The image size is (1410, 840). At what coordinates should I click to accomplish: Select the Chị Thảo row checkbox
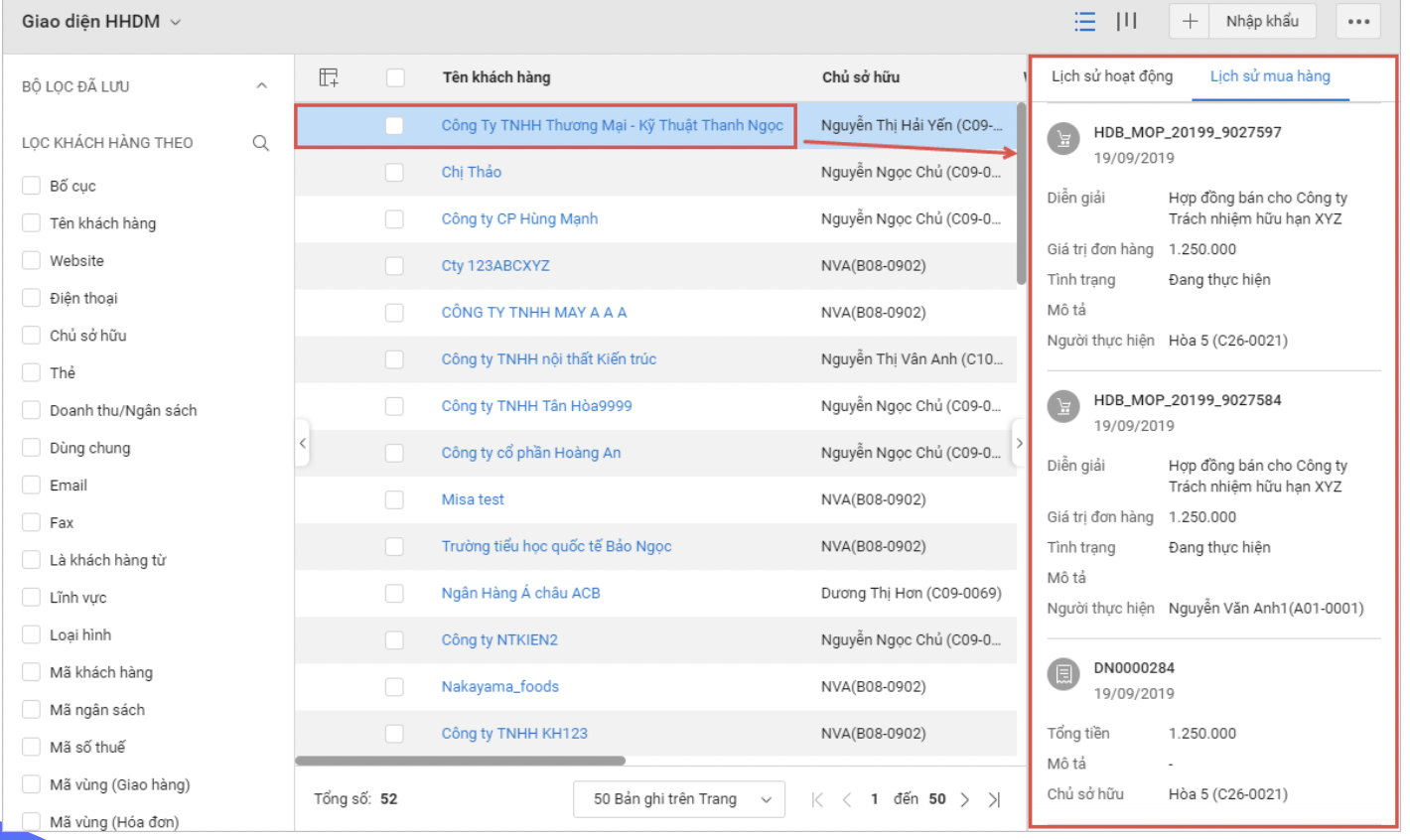(394, 172)
